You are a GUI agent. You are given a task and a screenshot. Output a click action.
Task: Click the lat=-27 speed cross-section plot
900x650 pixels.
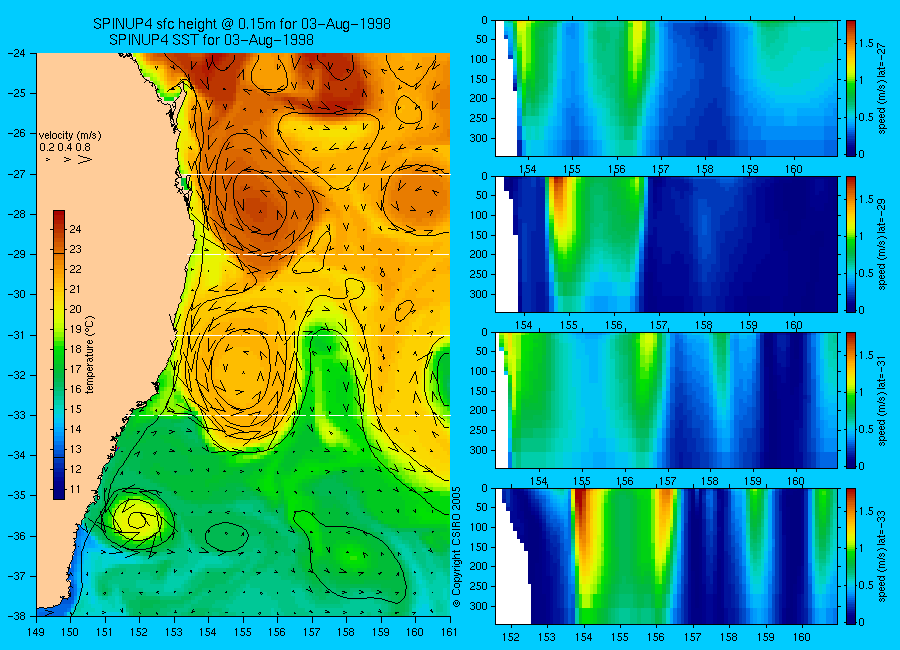pyautogui.click(x=666, y=88)
